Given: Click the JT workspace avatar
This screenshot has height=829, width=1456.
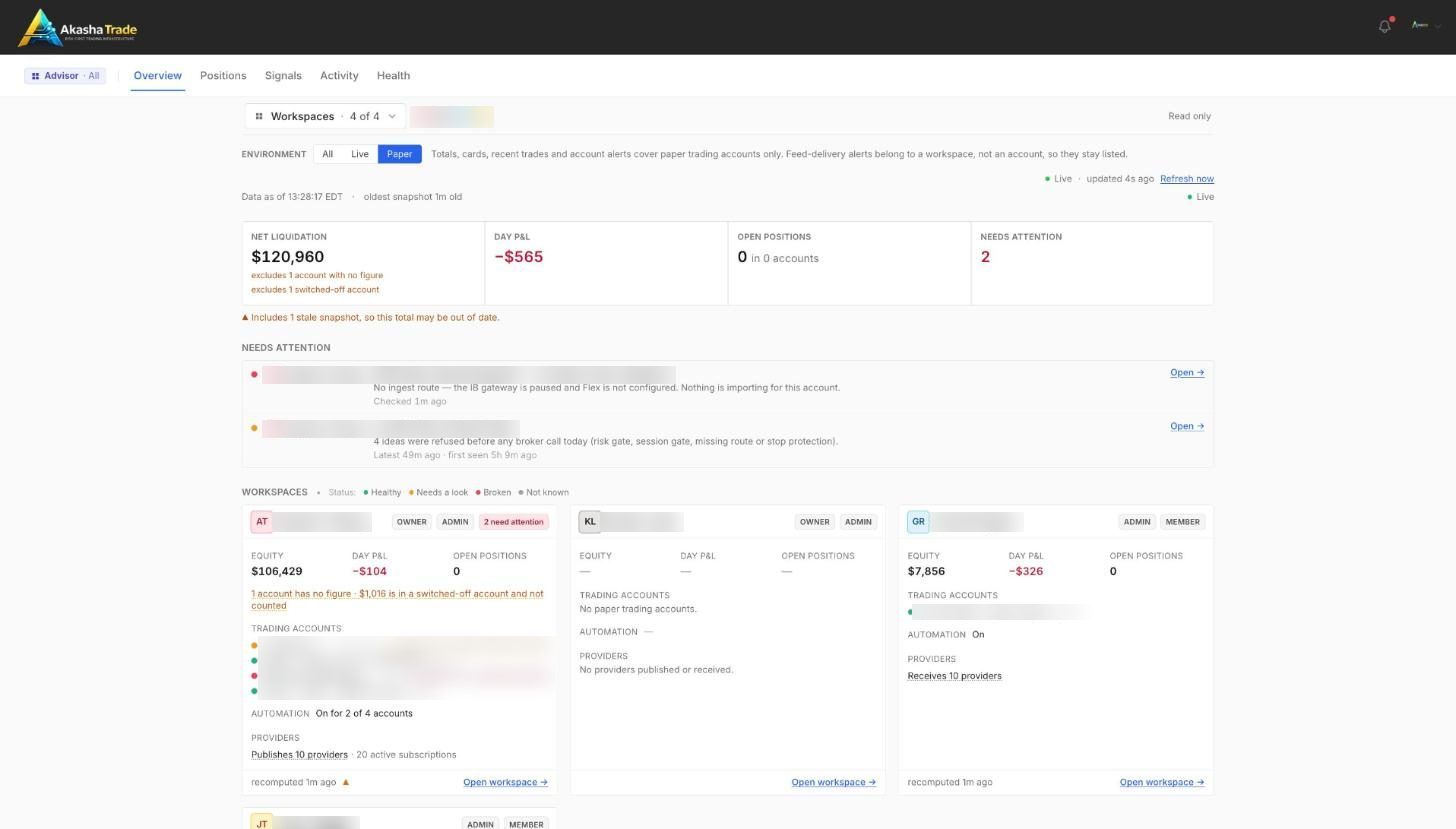Looking at the screenshot, I should 262,824.
